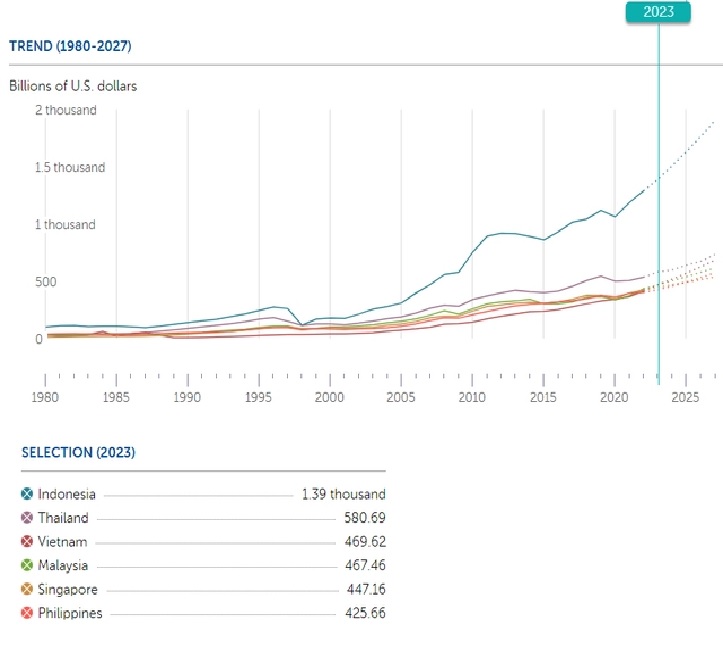Pick year 2000 on the timeline axis

click(x=330, y=397)
